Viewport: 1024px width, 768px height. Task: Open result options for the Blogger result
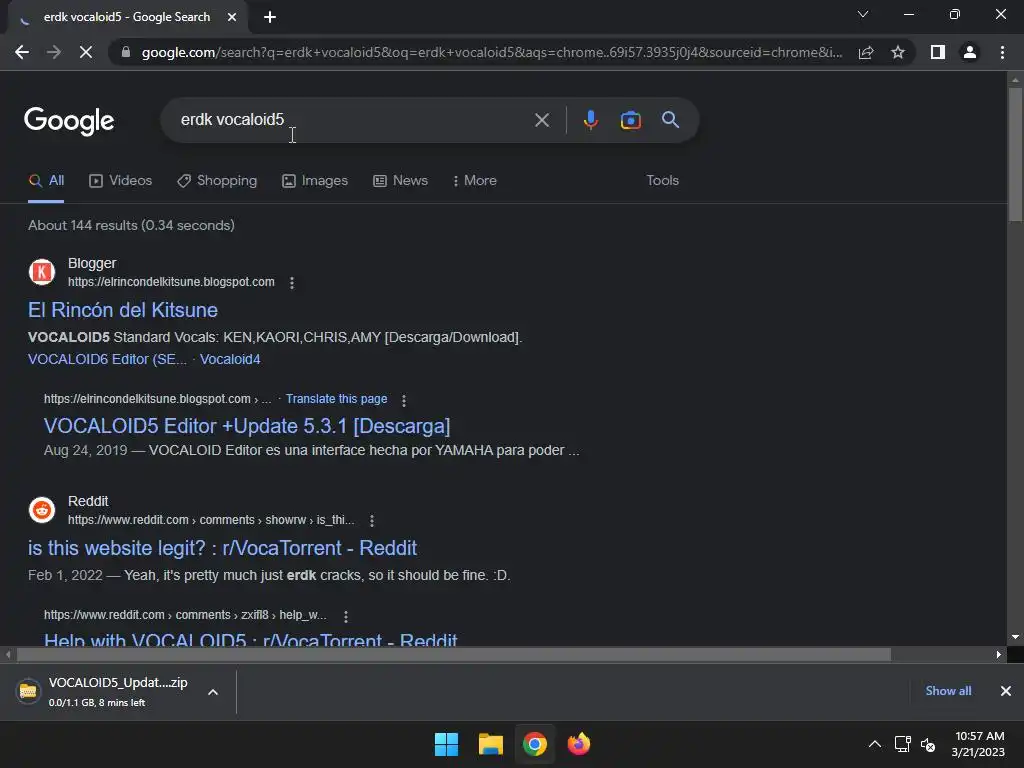pos(292,283)
